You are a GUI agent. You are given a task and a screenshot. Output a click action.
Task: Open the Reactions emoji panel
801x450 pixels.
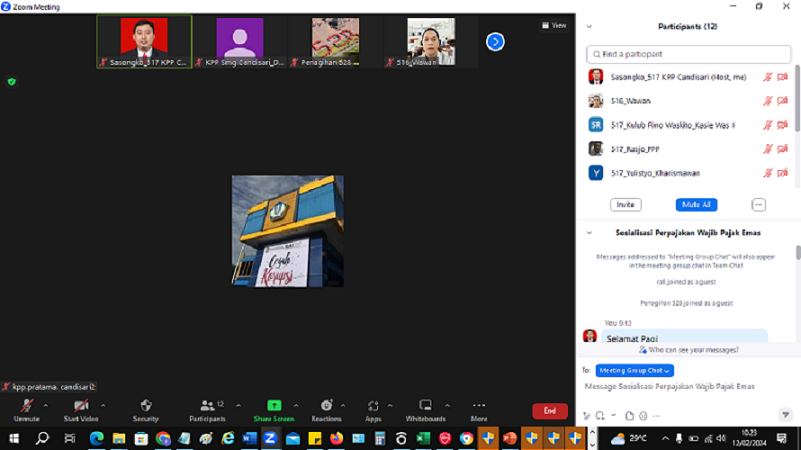326,406
